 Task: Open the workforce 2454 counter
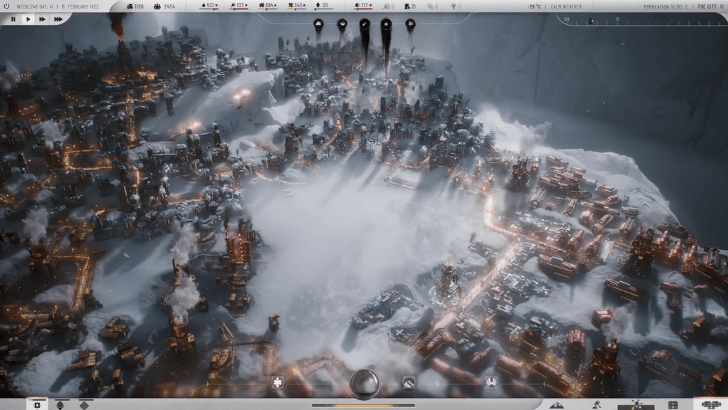point(165,7)
